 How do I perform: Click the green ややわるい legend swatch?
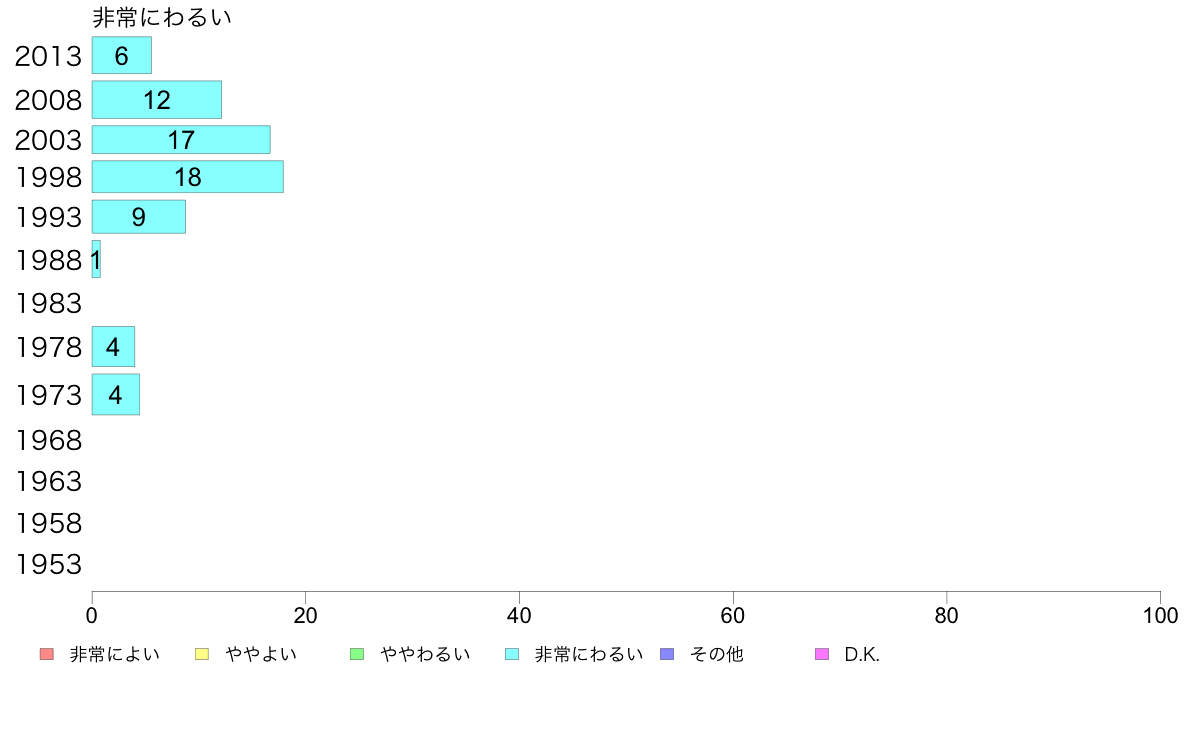(x=357, y=654)
